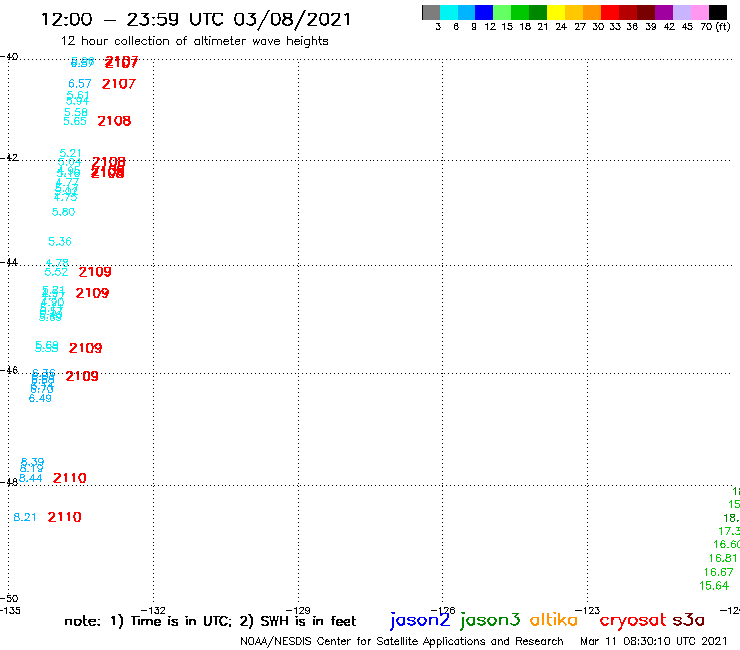Pick the pure blue swatch in the legend

point(484,12)
